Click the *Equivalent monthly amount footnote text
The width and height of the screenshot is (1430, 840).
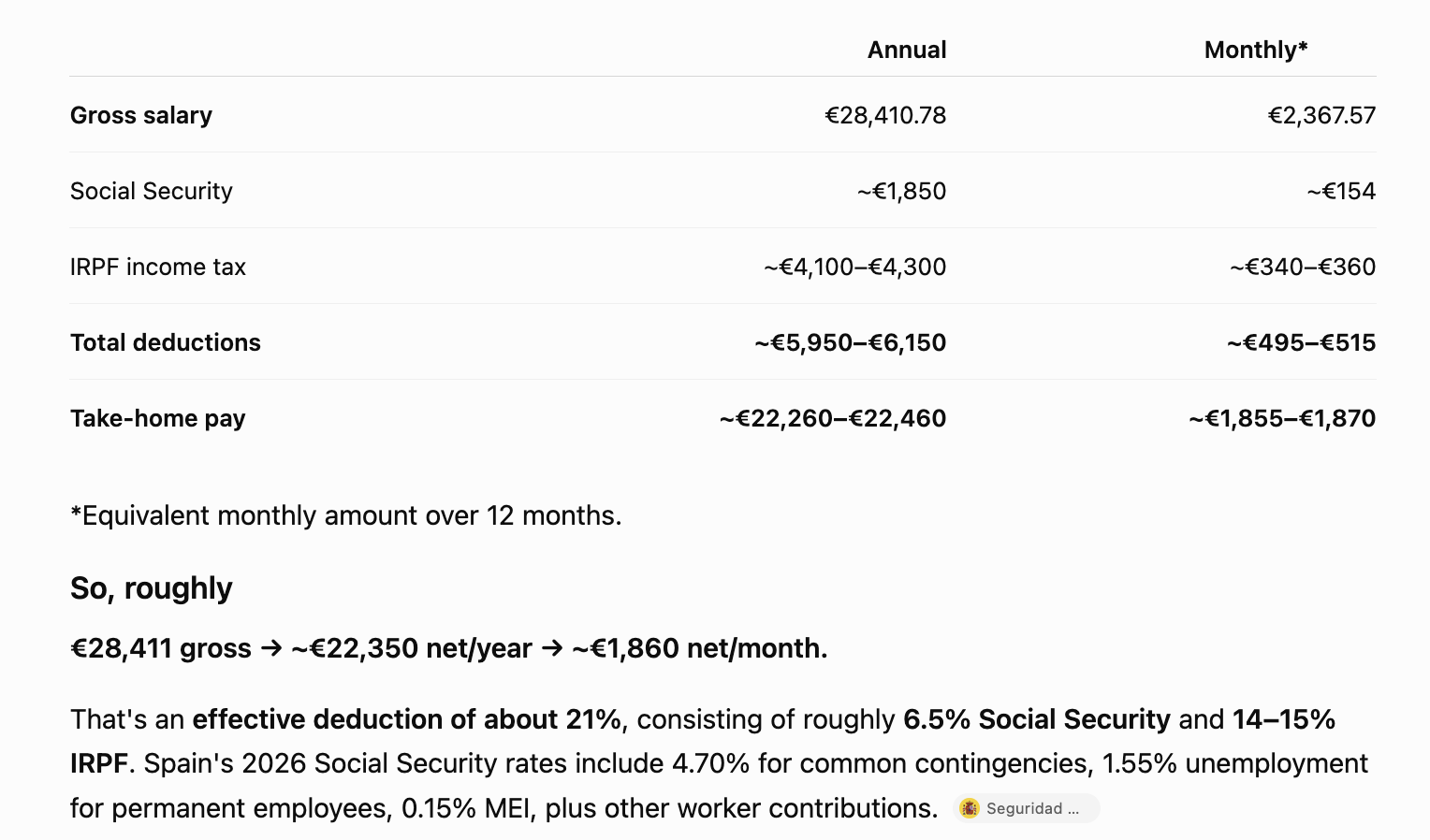coord(346,515)
